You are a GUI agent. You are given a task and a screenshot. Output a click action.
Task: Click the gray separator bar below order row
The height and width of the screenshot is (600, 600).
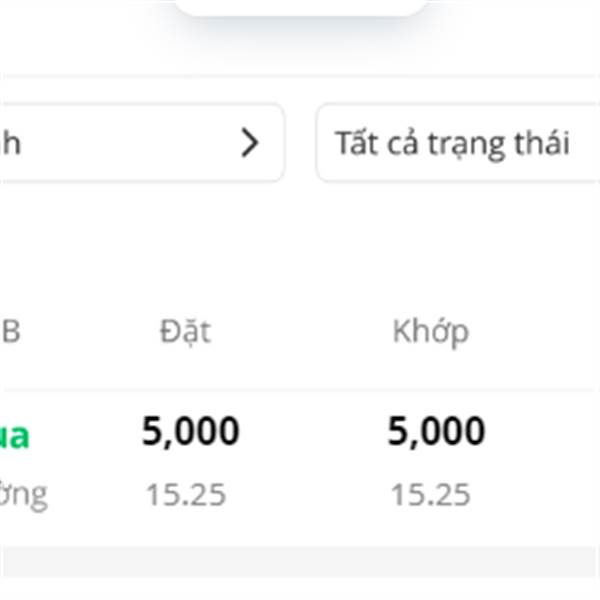coord(300,562)
